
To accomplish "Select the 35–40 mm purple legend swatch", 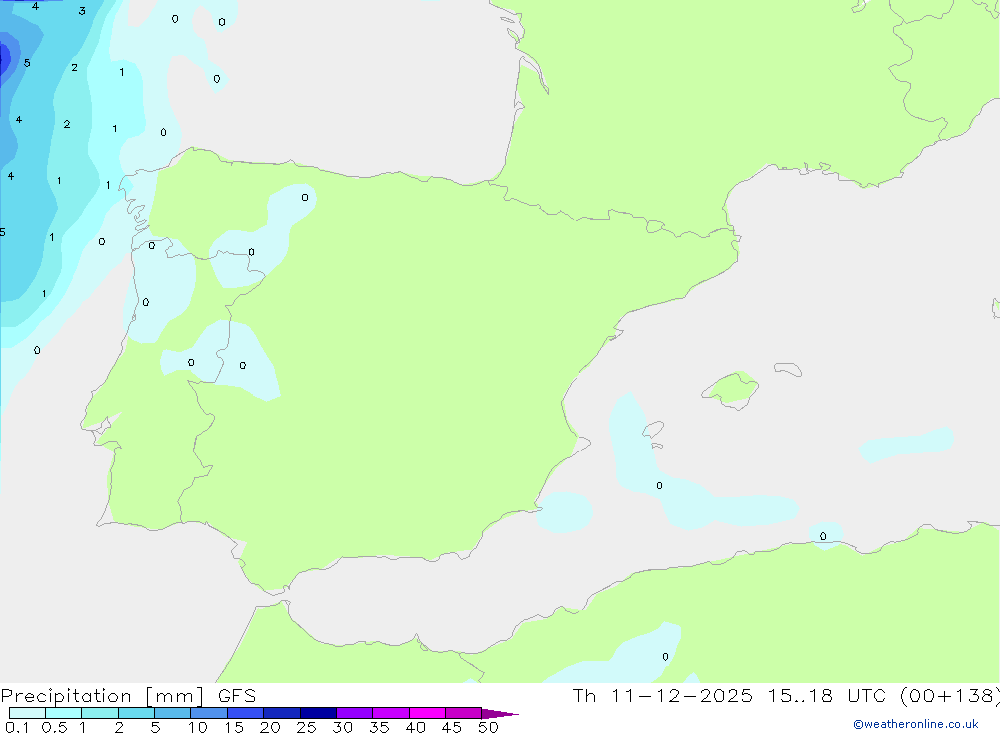I will pyautogui.click(x=390, y=713).
